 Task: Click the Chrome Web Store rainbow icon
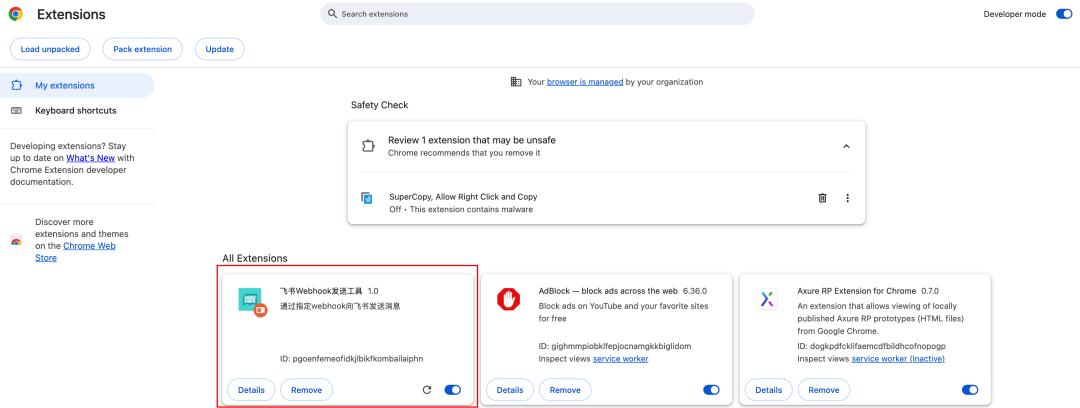click(16, 241)
